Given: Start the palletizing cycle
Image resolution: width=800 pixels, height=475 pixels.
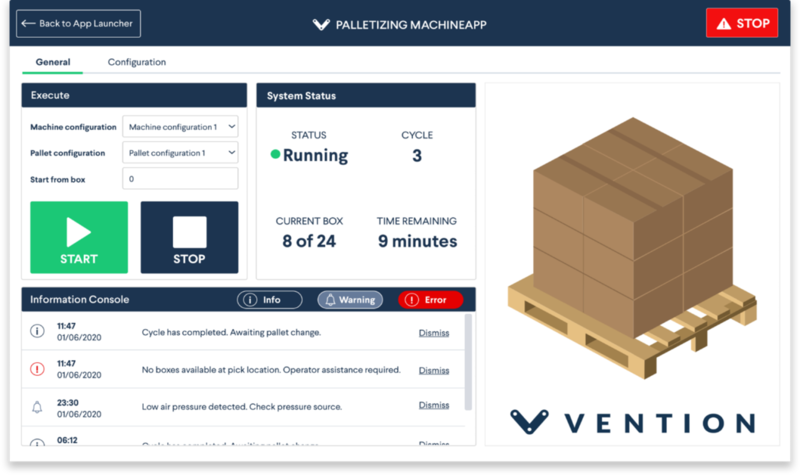Looking at the screenshot, I should pyautogui.click(x=79, y=237).
